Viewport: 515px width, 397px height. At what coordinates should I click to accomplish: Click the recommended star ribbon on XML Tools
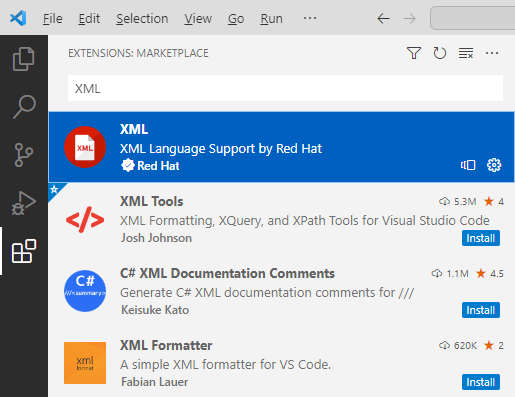click(54, 189)
